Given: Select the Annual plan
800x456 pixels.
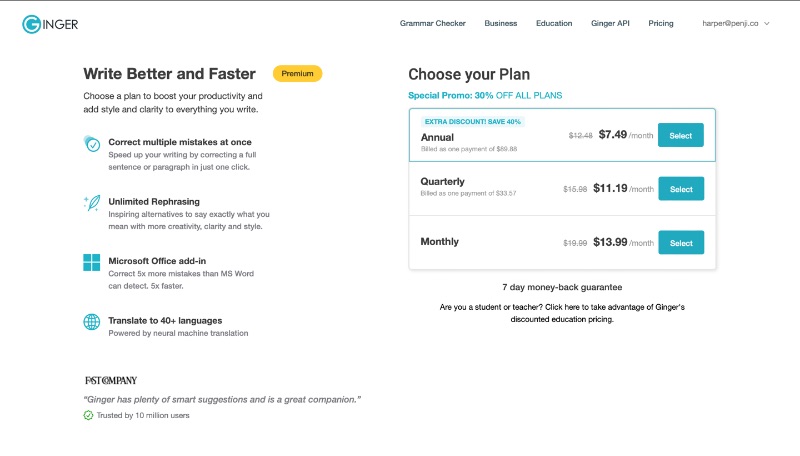Looking at the screenshot, I should (681, 135).
